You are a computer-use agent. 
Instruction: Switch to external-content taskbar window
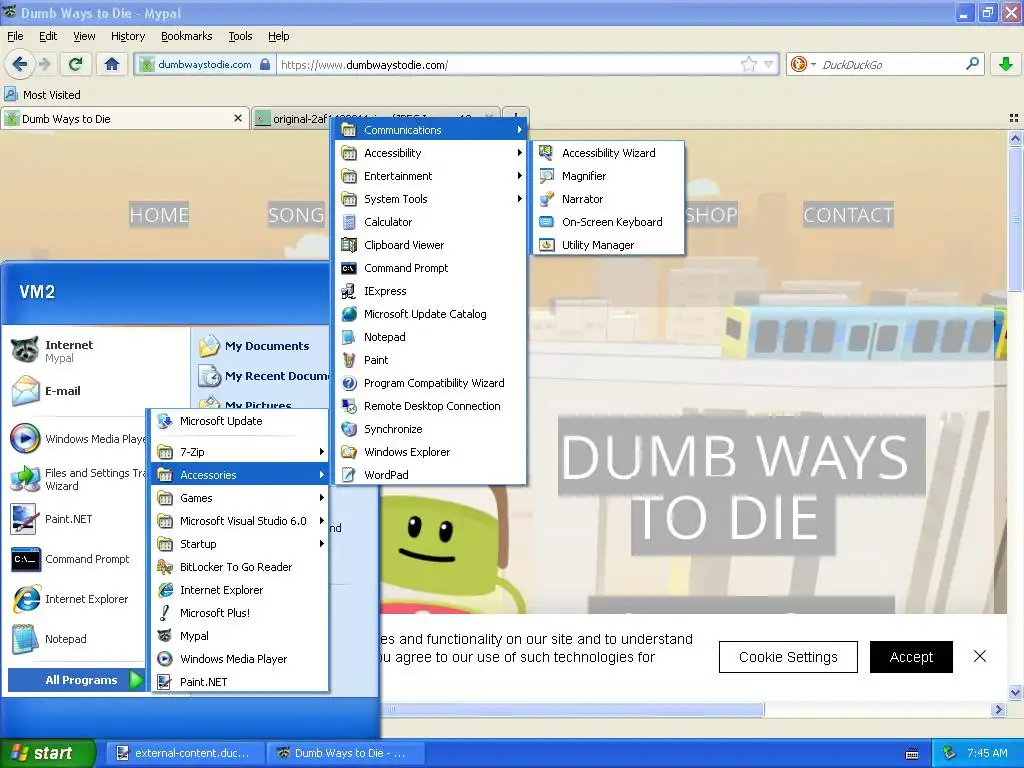185,753
